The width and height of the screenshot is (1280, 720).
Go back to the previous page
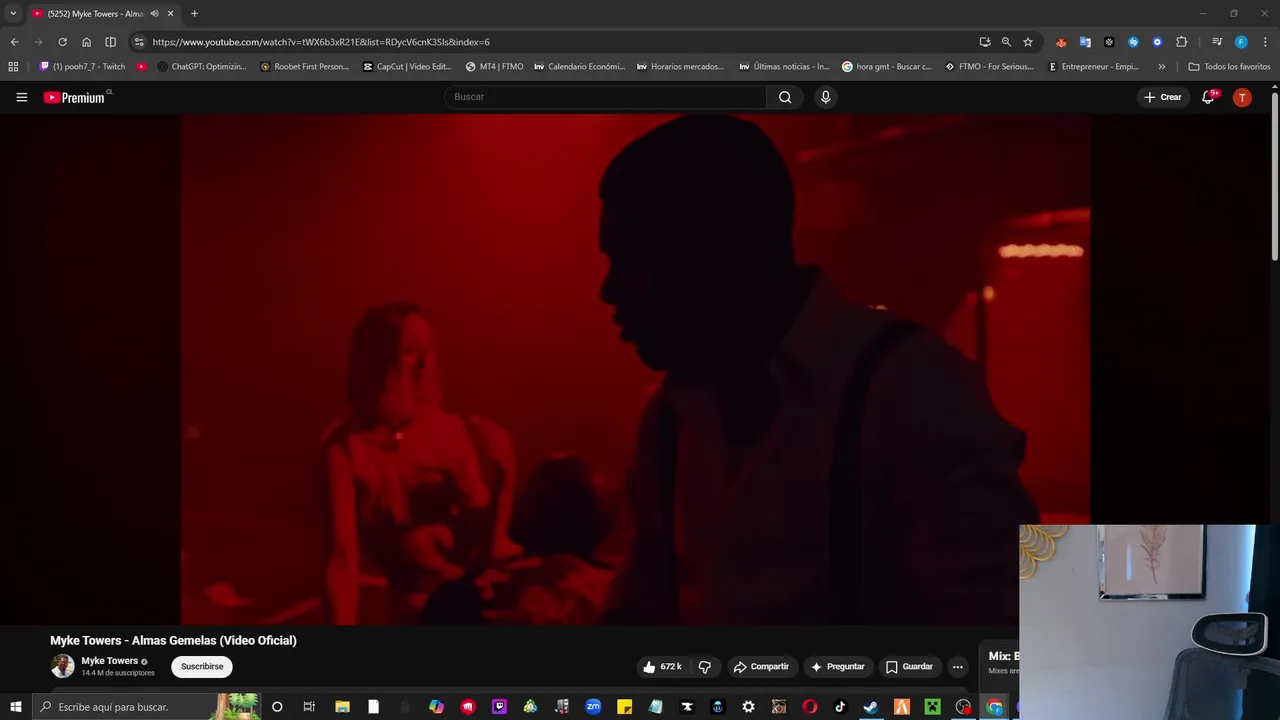(14, 42)
